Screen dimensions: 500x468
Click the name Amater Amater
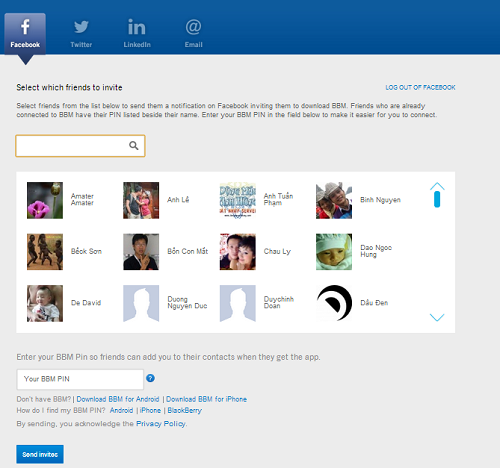[82, 199]
